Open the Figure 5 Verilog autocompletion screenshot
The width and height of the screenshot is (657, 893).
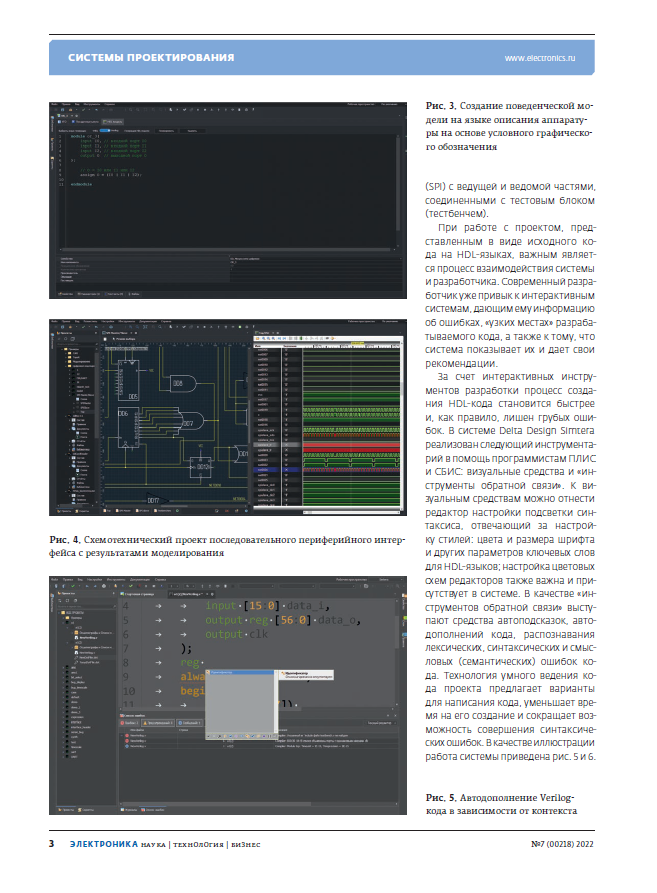pyautogui.click(x=228, y=695)
